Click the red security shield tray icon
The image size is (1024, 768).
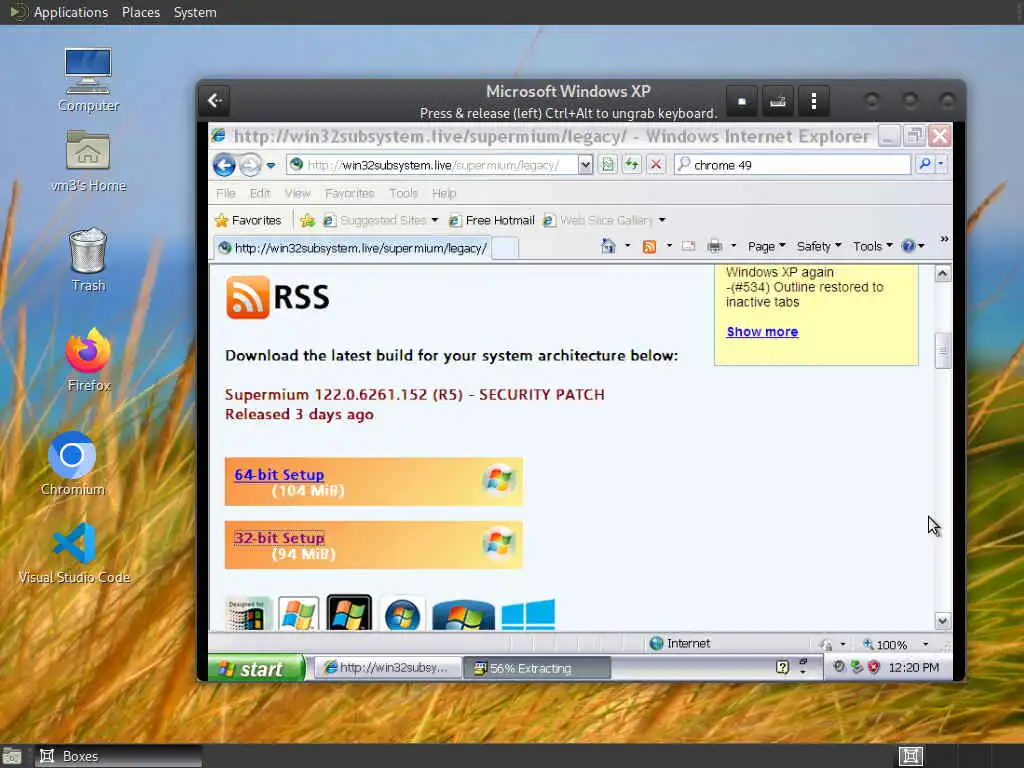[873, 667]
